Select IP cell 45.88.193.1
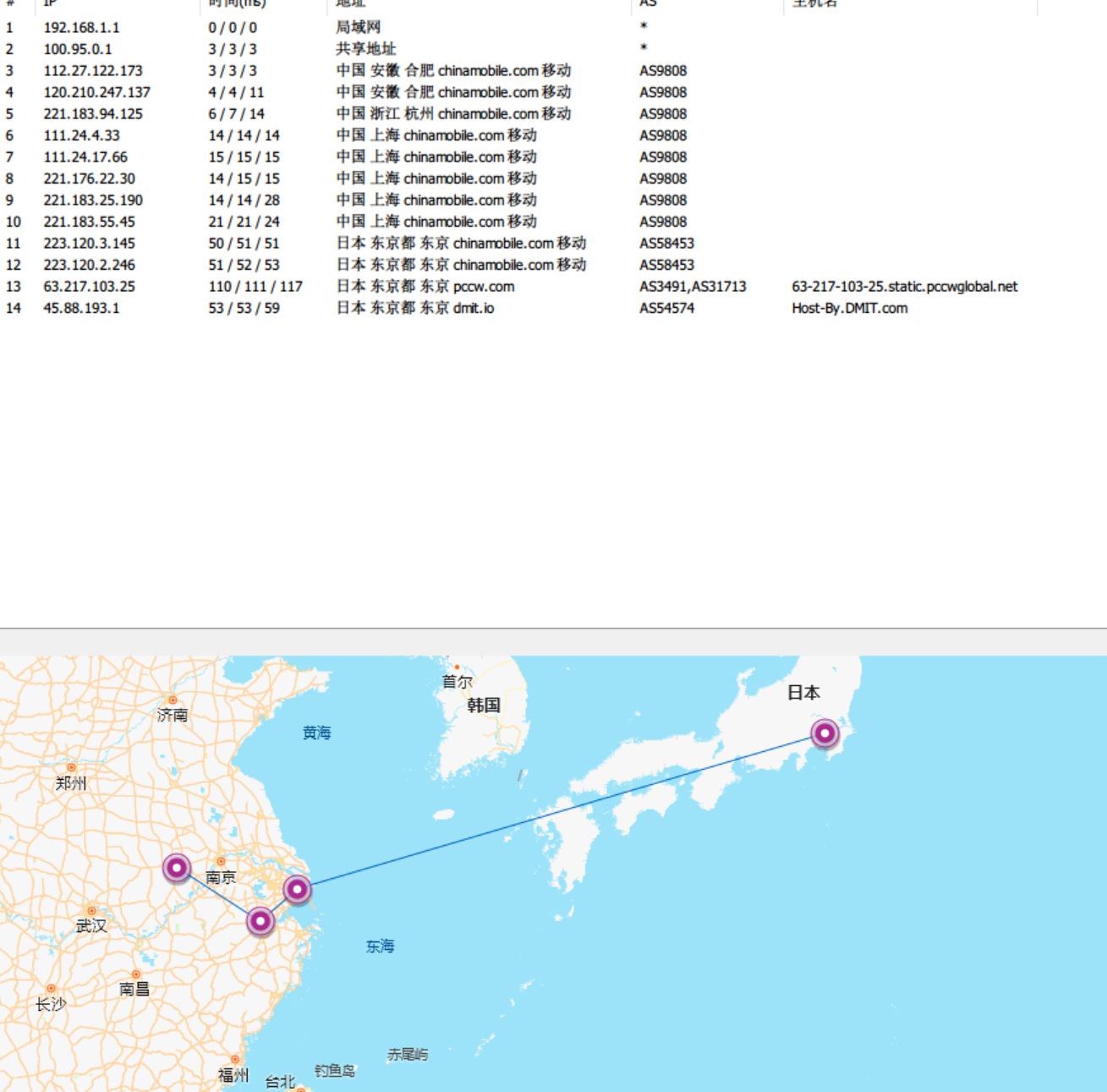This screenshot has width=1107, height=1092. click(81, 308)
